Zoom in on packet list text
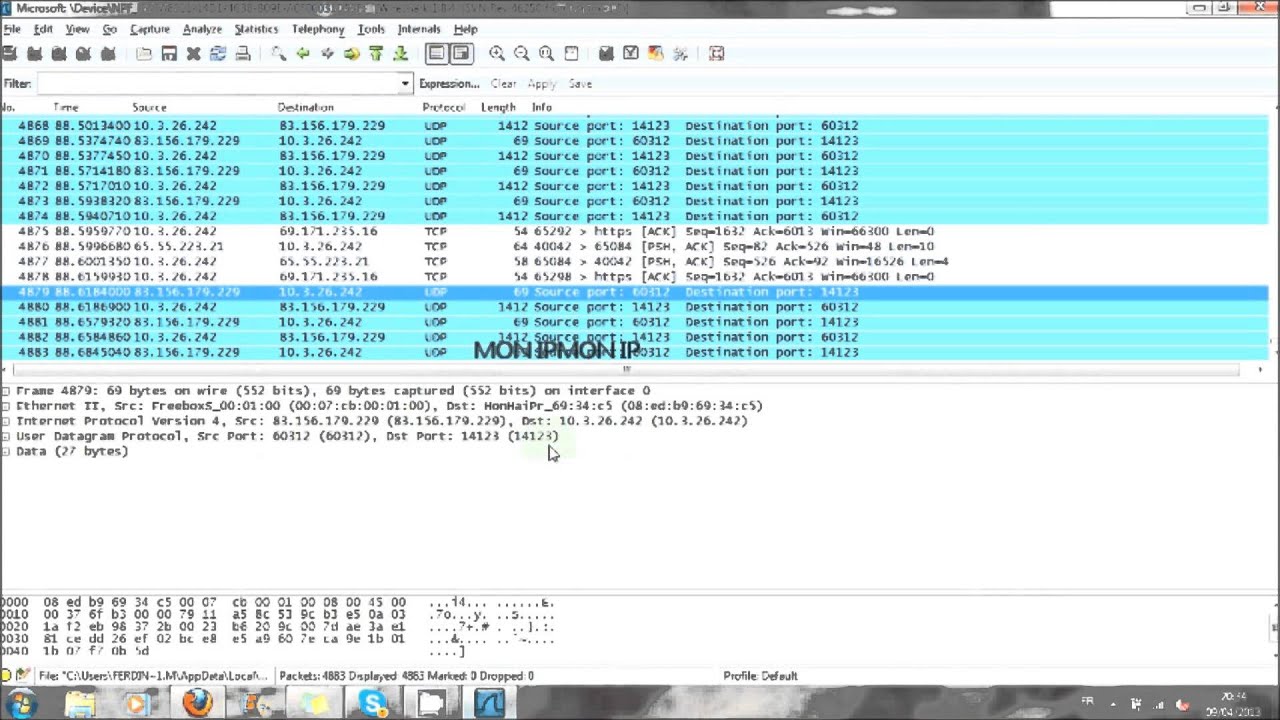The height and width of the screenshot is (720, 1280). 497,54
